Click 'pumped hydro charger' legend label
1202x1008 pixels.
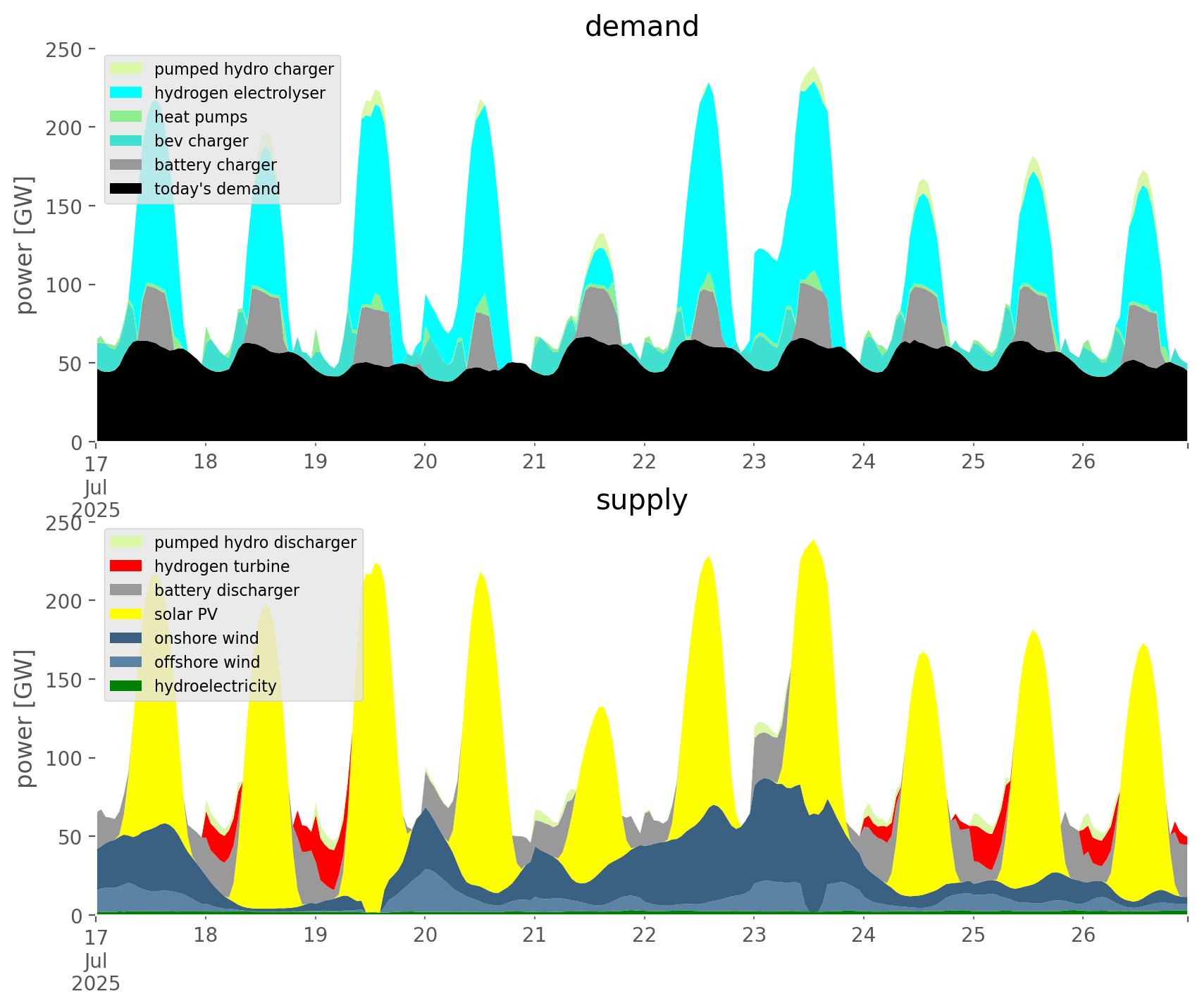[244, 70]
